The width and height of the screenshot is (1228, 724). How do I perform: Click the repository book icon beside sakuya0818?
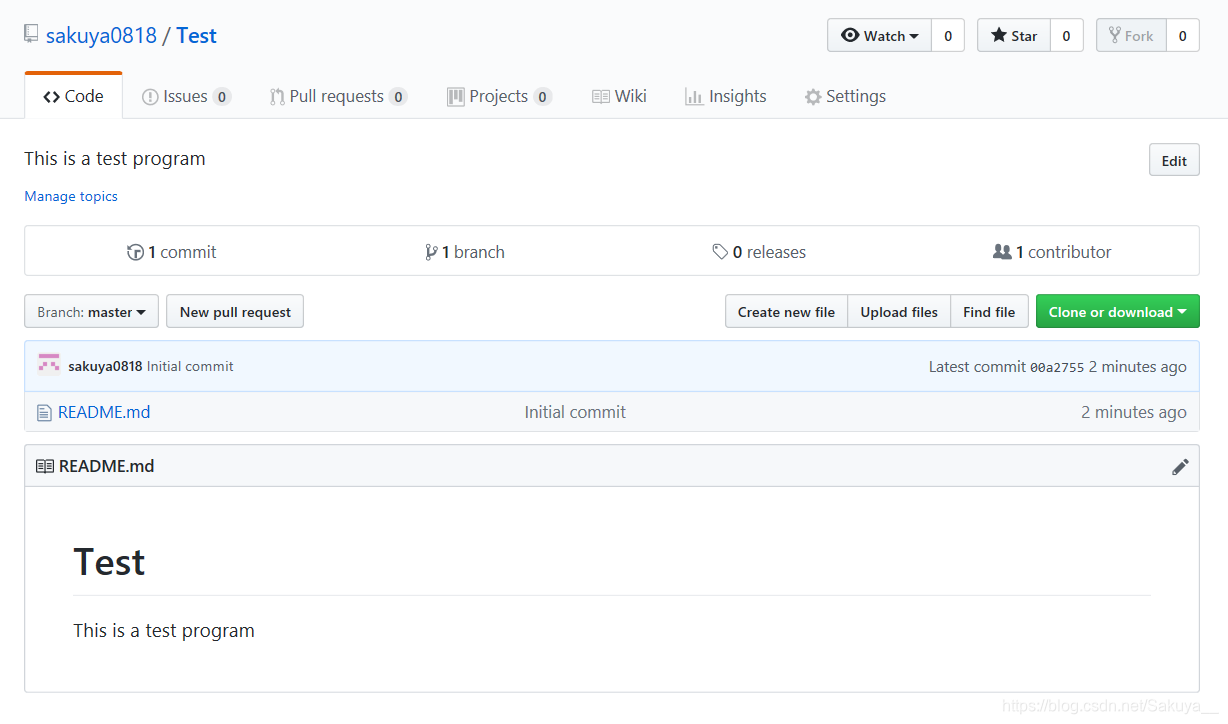[32, 34]
